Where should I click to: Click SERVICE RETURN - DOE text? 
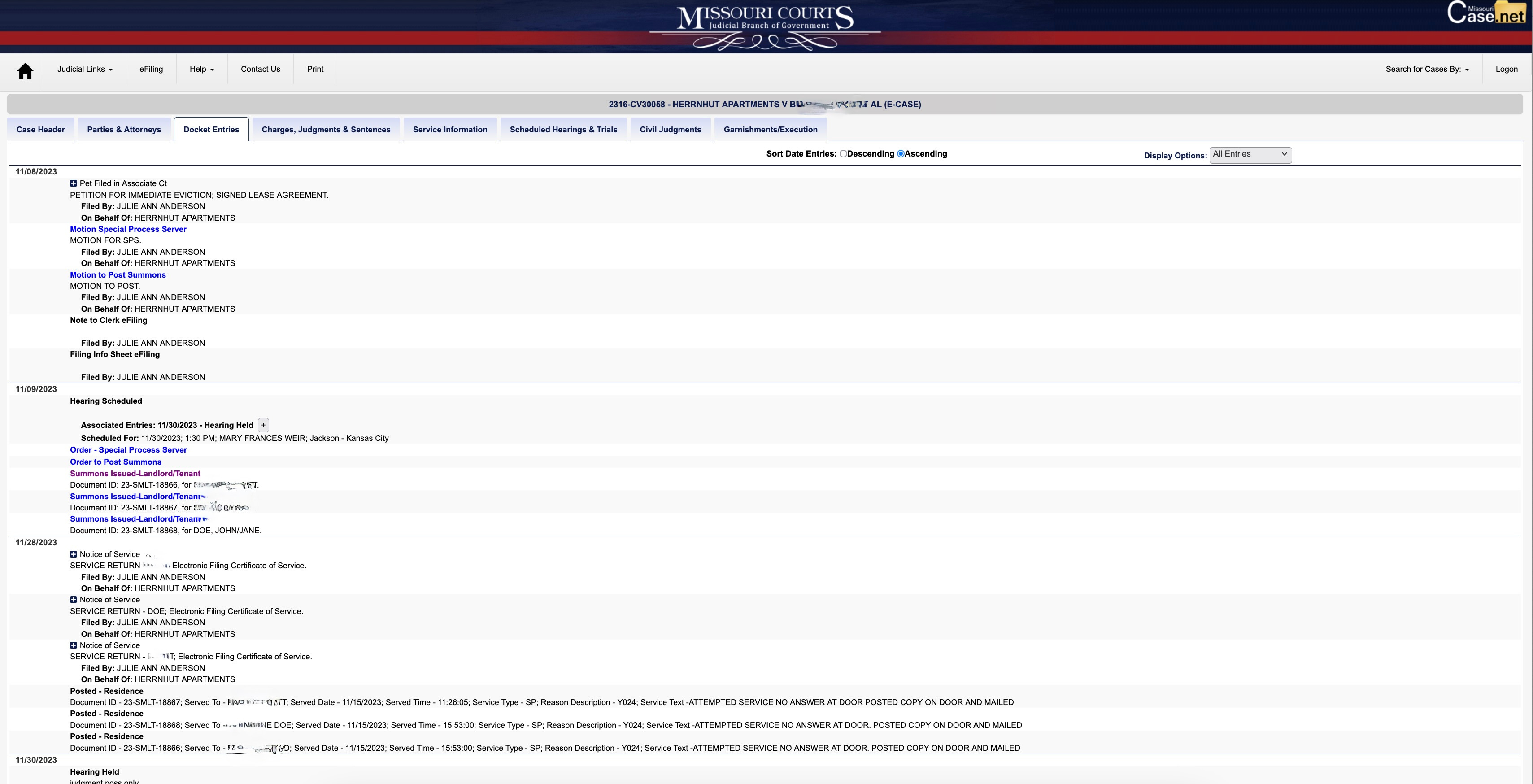186,611
